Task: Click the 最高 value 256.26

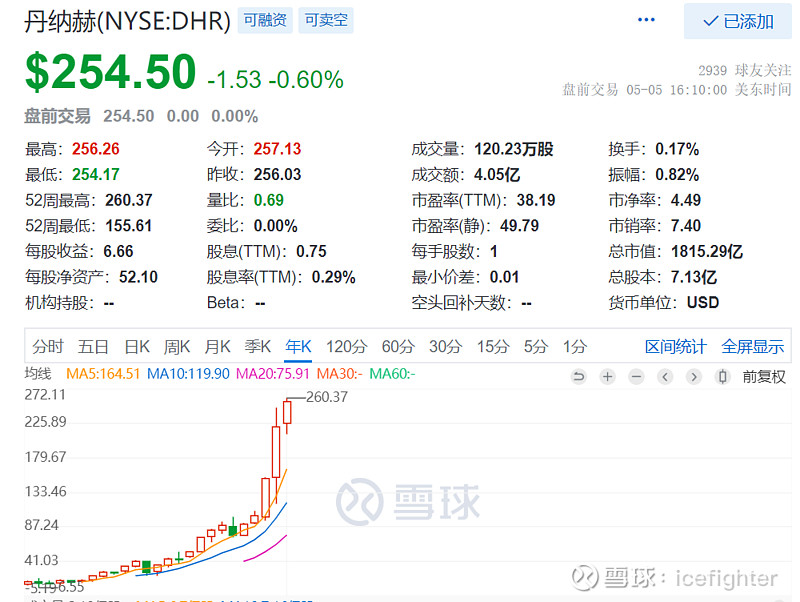Action: click(96, 149)
